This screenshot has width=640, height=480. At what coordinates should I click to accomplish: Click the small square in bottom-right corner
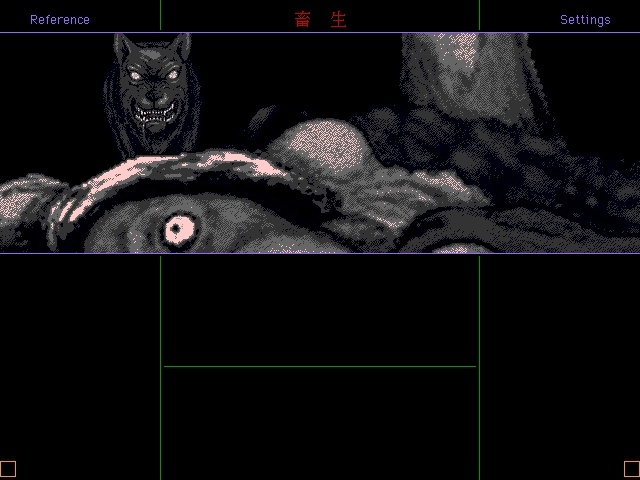tap(632, 469)
